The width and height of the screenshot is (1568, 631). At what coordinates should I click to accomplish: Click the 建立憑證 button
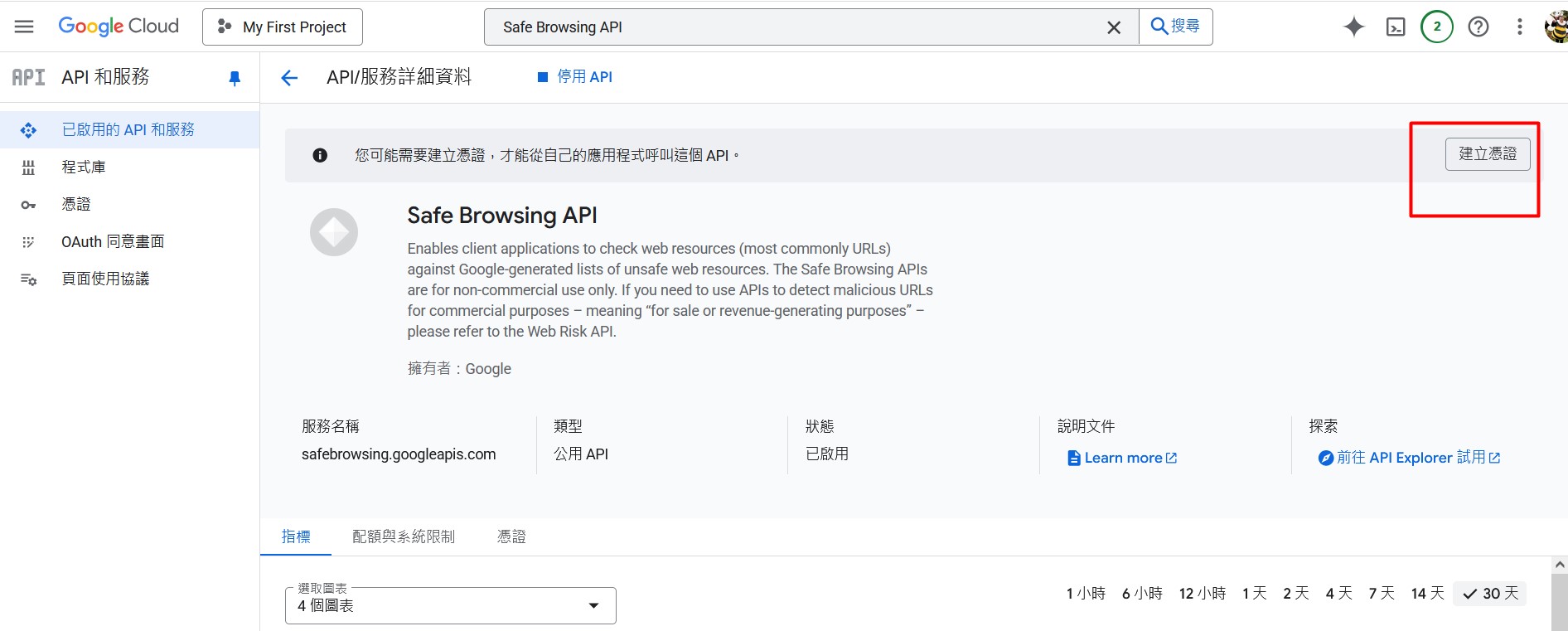point(1487,154)
